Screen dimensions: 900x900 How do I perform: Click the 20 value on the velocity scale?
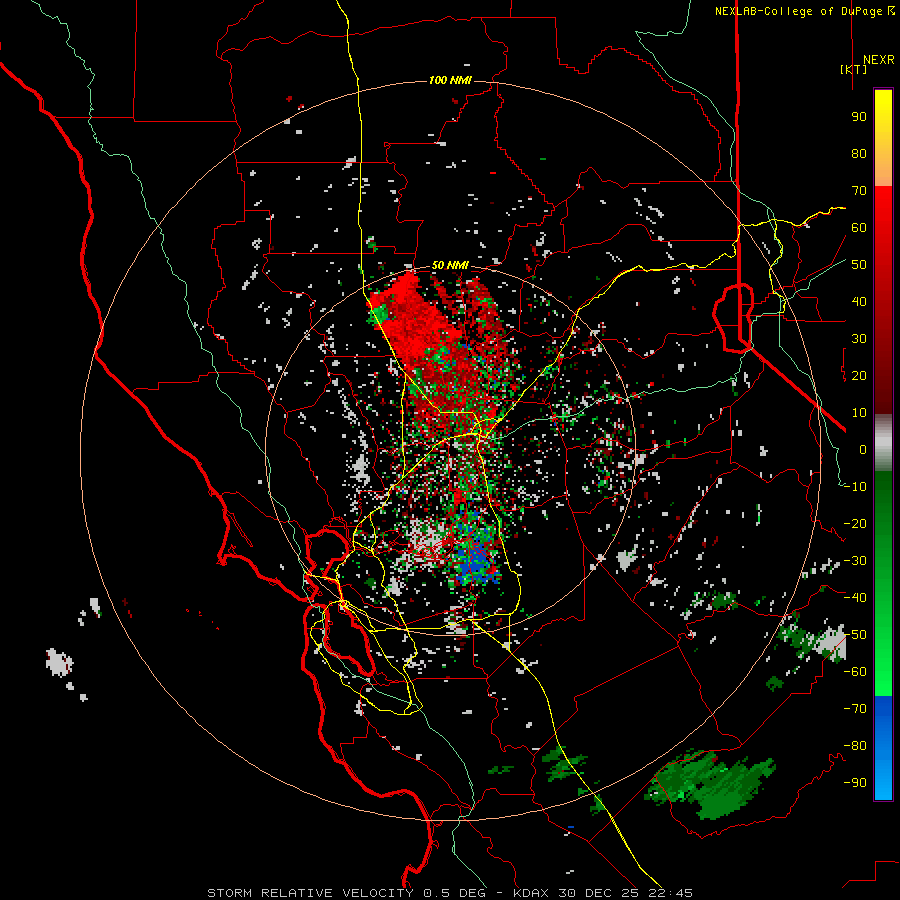click(859, 376)
